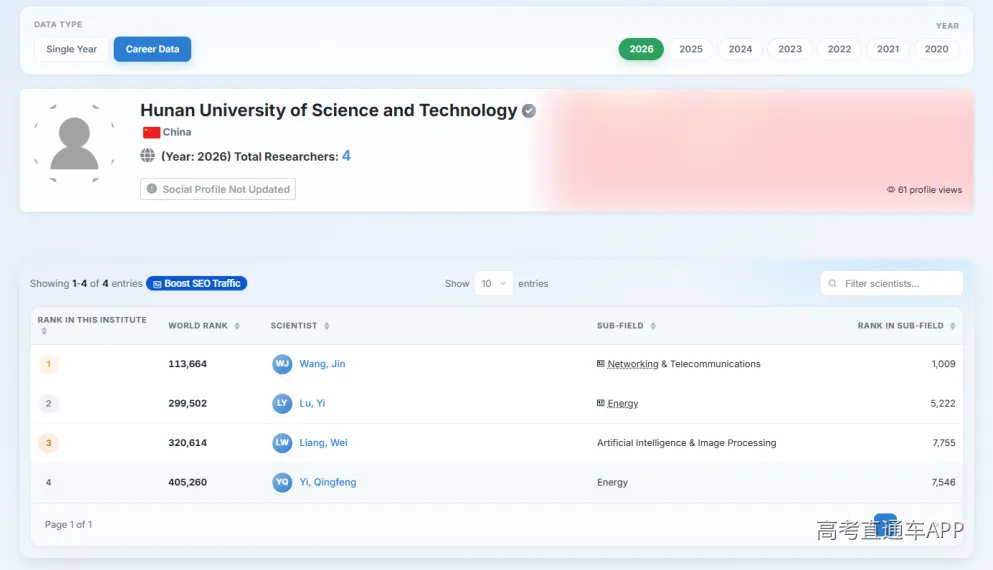Click the eye icon beside profile views
Screen dimensions: 993x570
click(891, 189)
